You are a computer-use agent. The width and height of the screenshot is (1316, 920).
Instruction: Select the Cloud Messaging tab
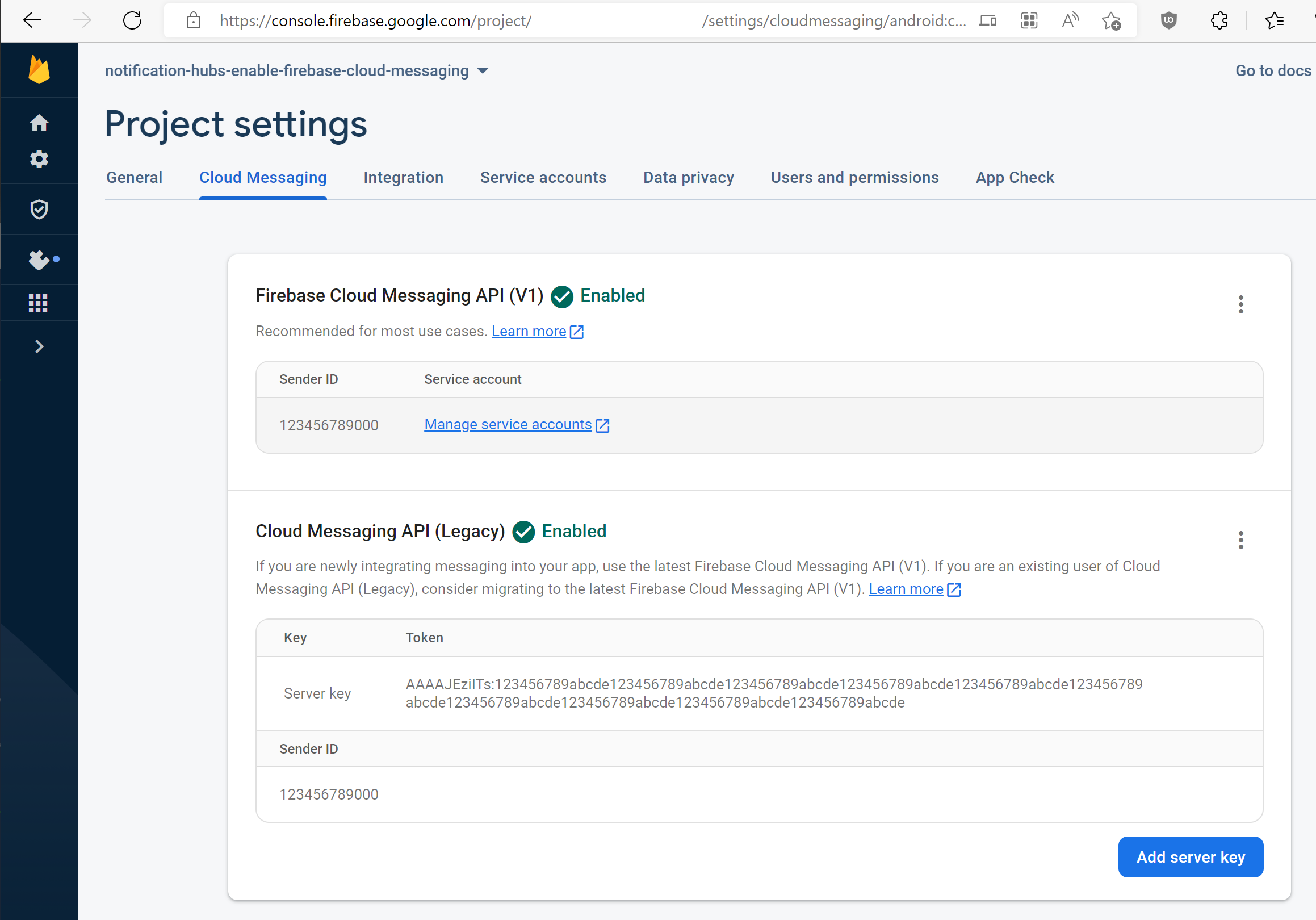(x=263, y=177)
